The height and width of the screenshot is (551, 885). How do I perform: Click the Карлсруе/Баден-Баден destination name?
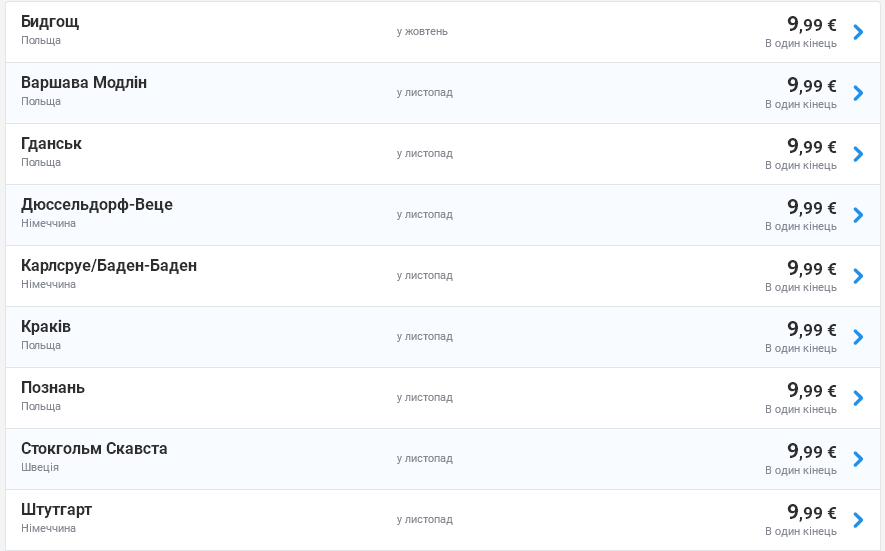(x=109, y=266)
